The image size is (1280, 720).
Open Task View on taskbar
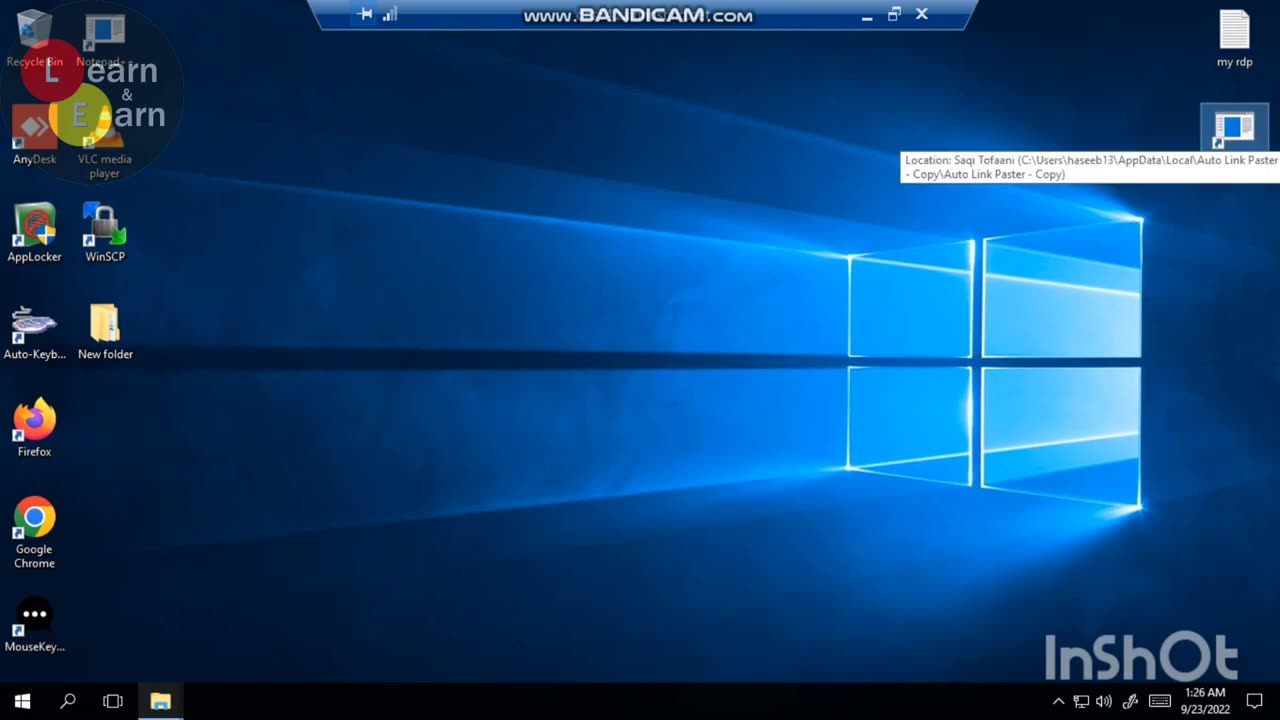pos(113,701)
